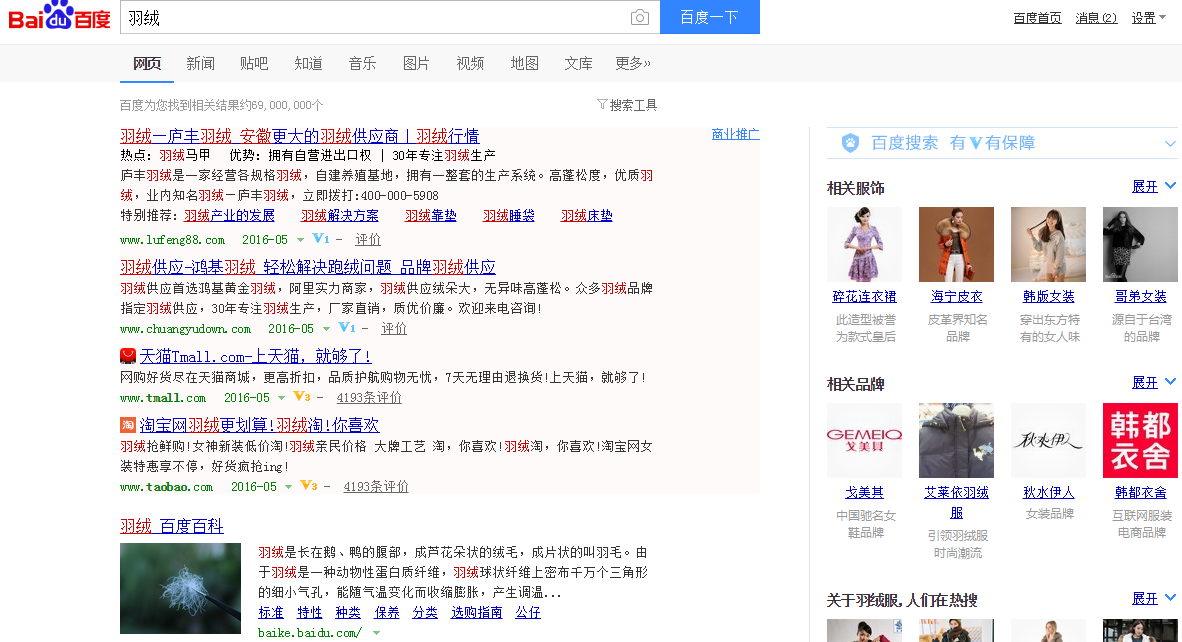Expand the 相关服饰 section
1182x642 pixels.
click(1153, 187)
